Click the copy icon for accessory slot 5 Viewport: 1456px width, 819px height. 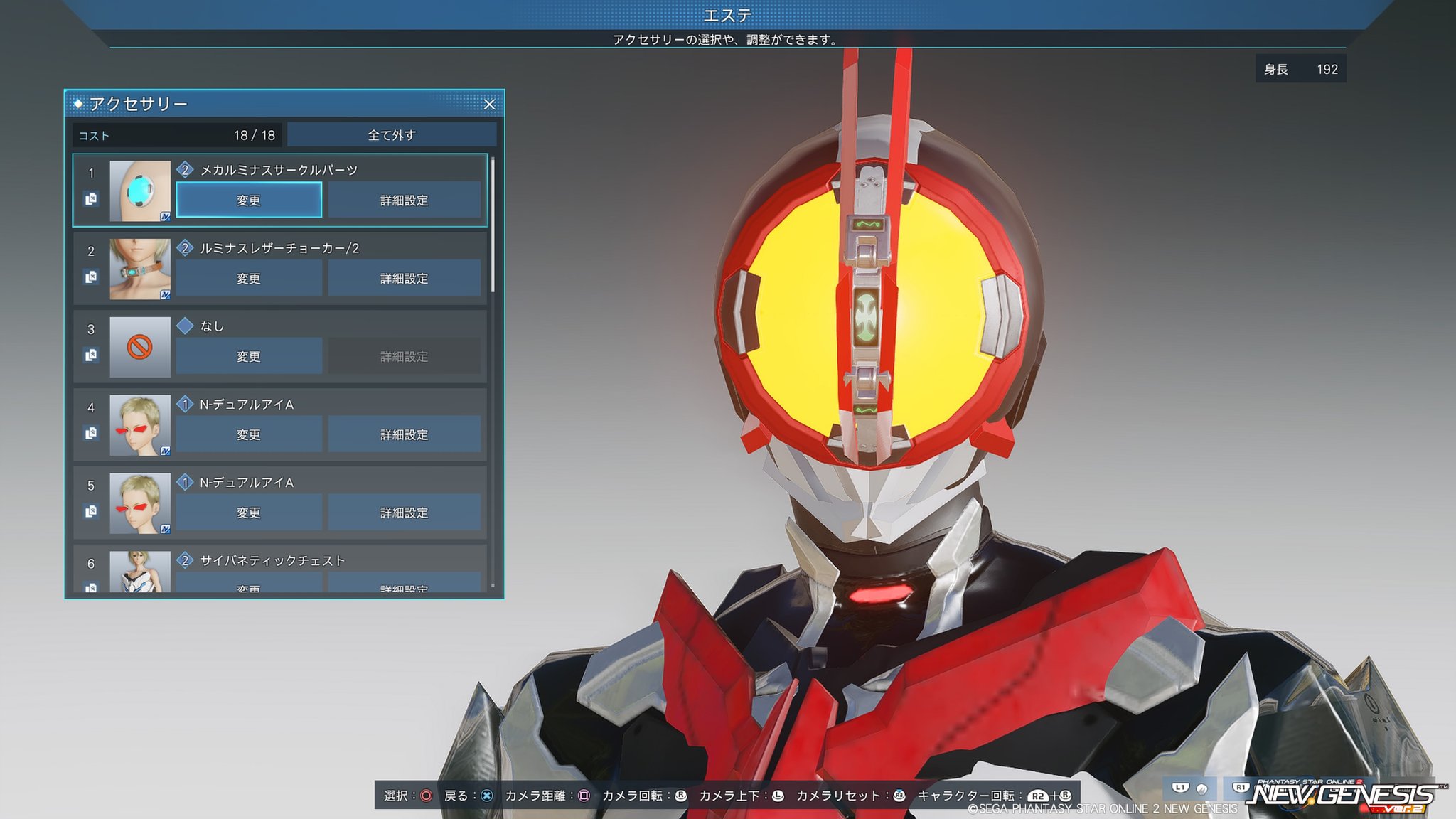[91, 512]
